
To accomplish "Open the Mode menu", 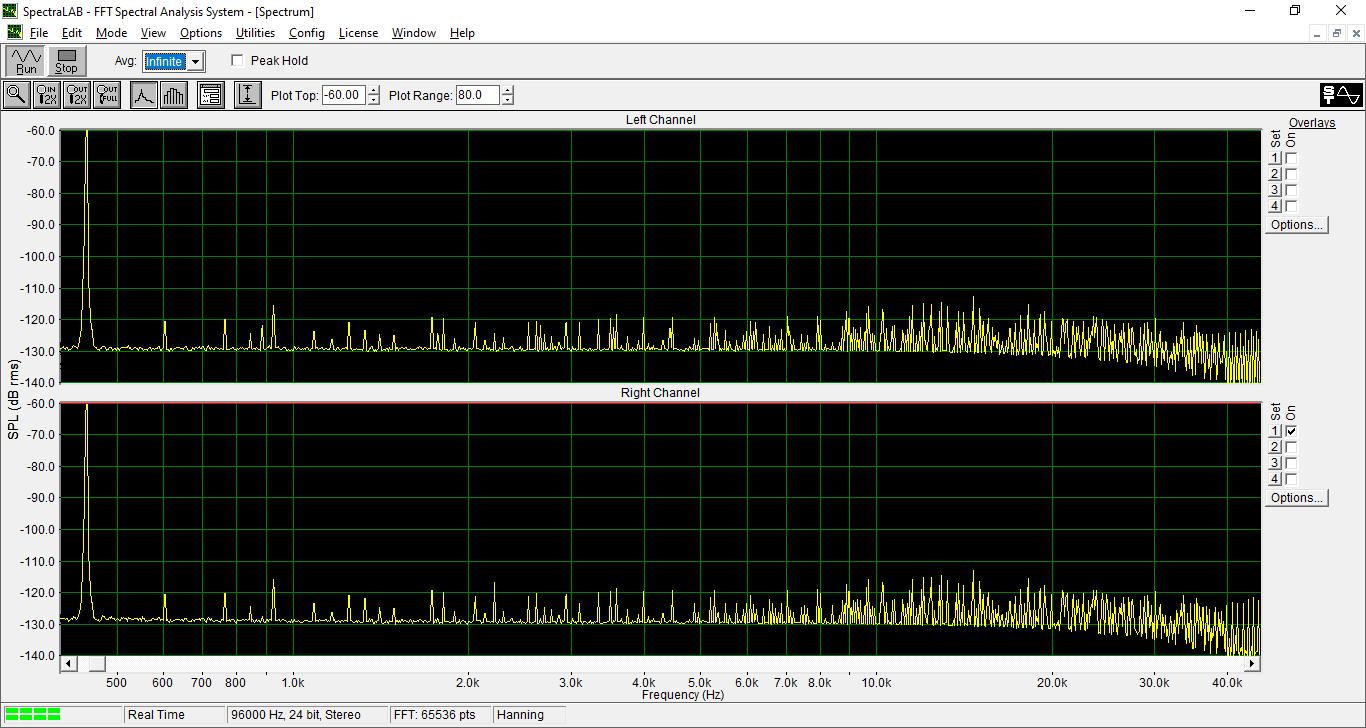I will 111,33.
